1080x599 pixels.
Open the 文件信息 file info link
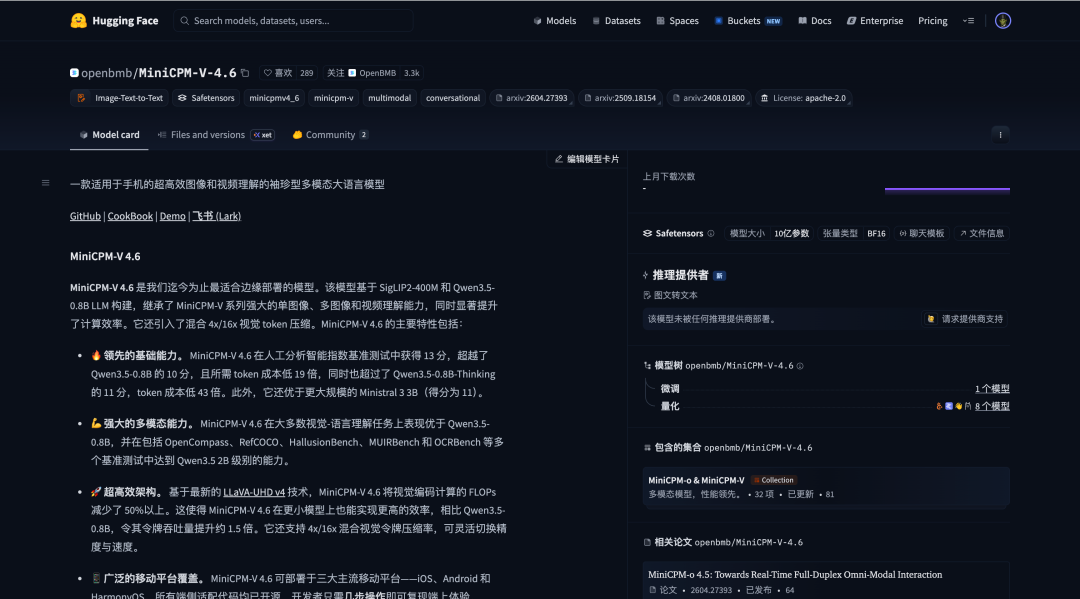[982, 233]
